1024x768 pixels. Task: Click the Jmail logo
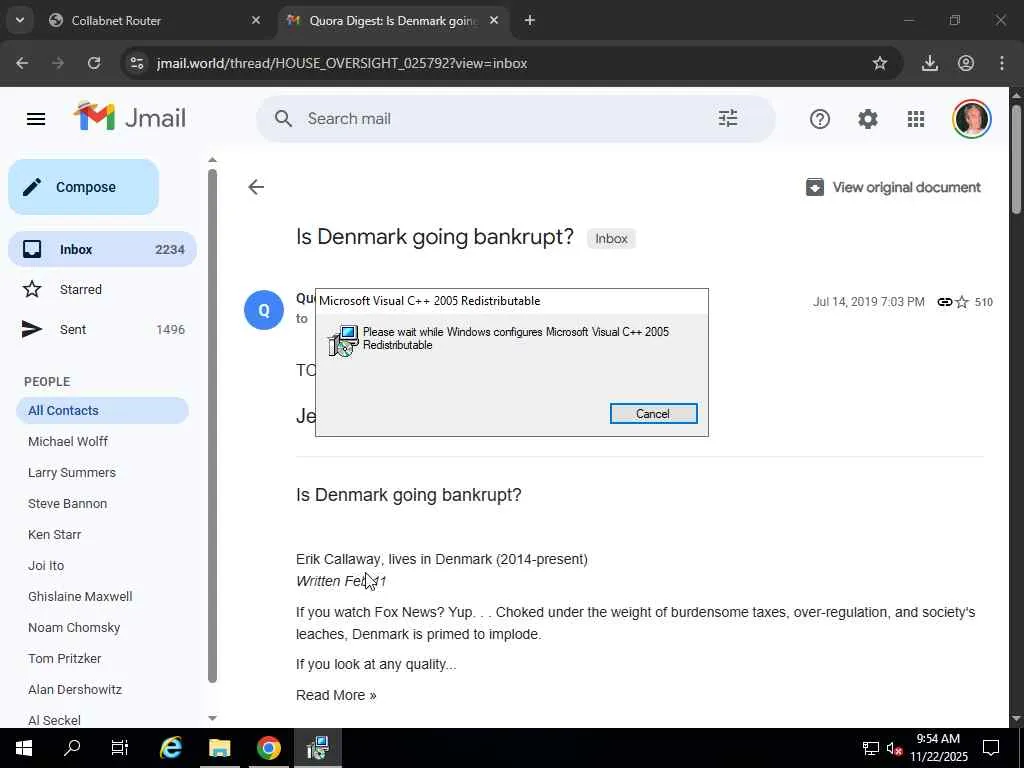point(130,118)
